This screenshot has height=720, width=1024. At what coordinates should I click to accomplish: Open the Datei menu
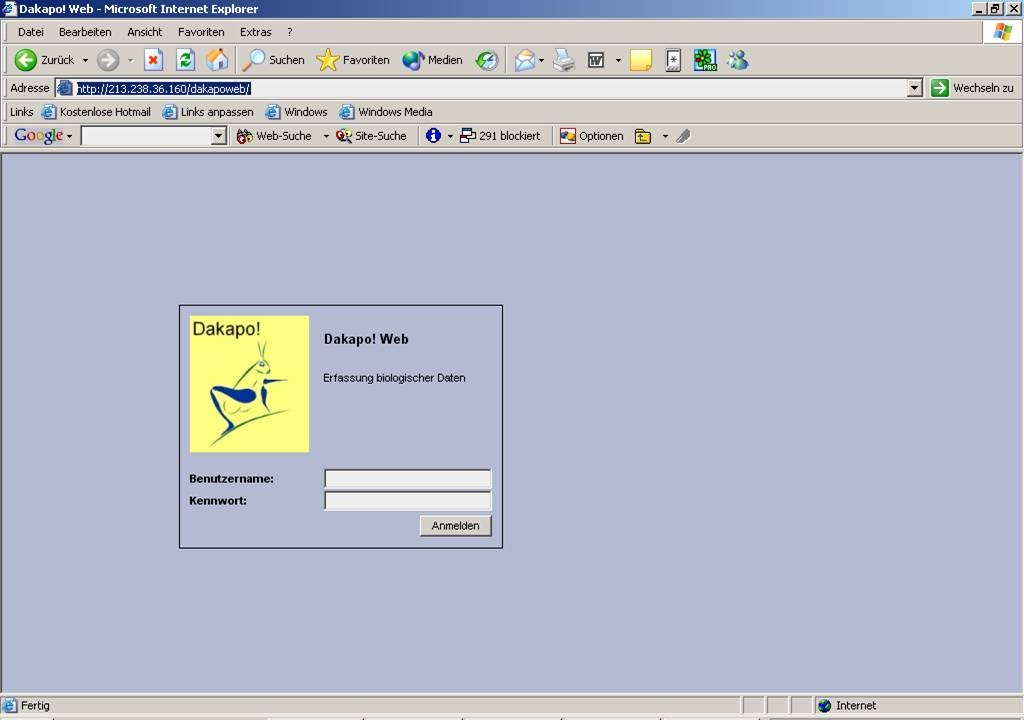[x=31, y=32]
